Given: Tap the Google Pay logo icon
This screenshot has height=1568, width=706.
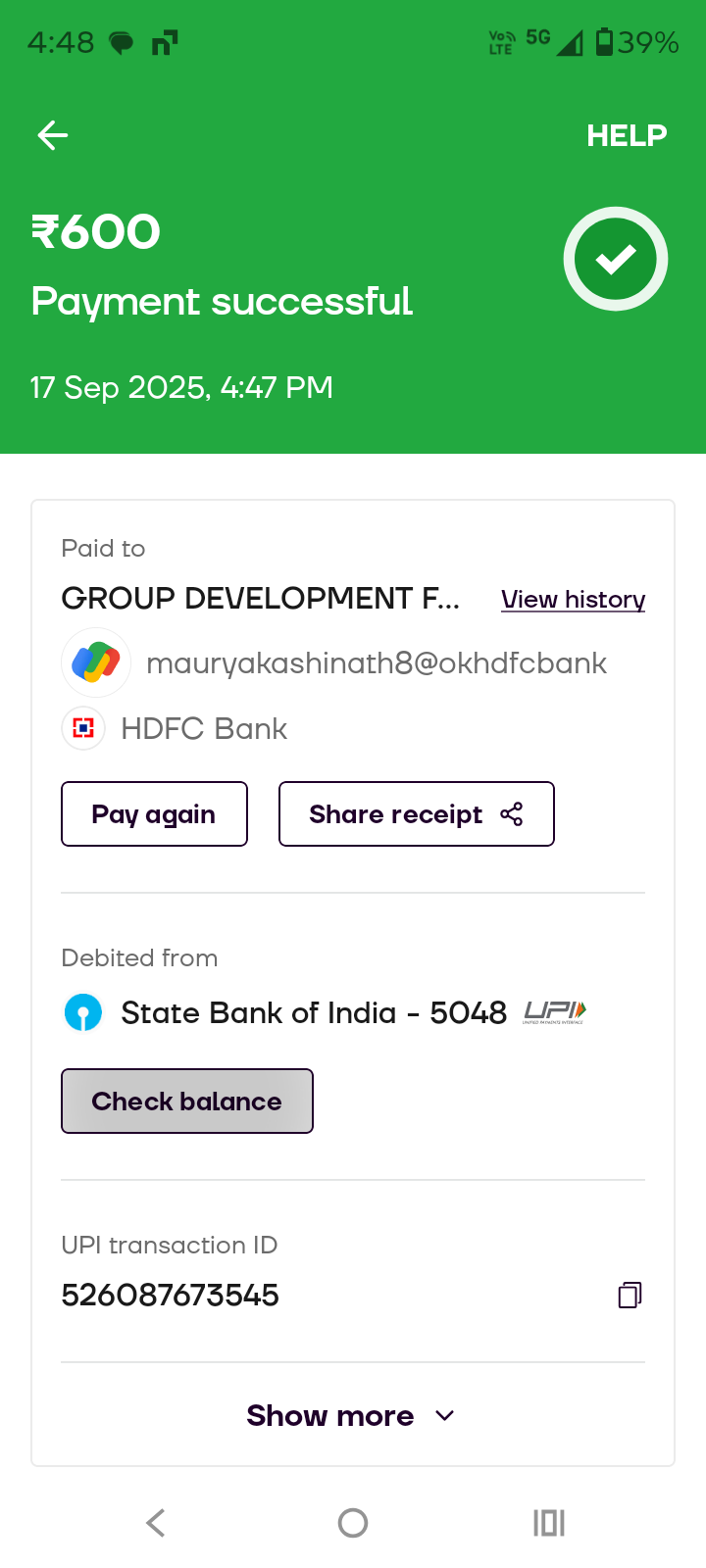Looking at the screenshot, I should [x=96, y=662].
